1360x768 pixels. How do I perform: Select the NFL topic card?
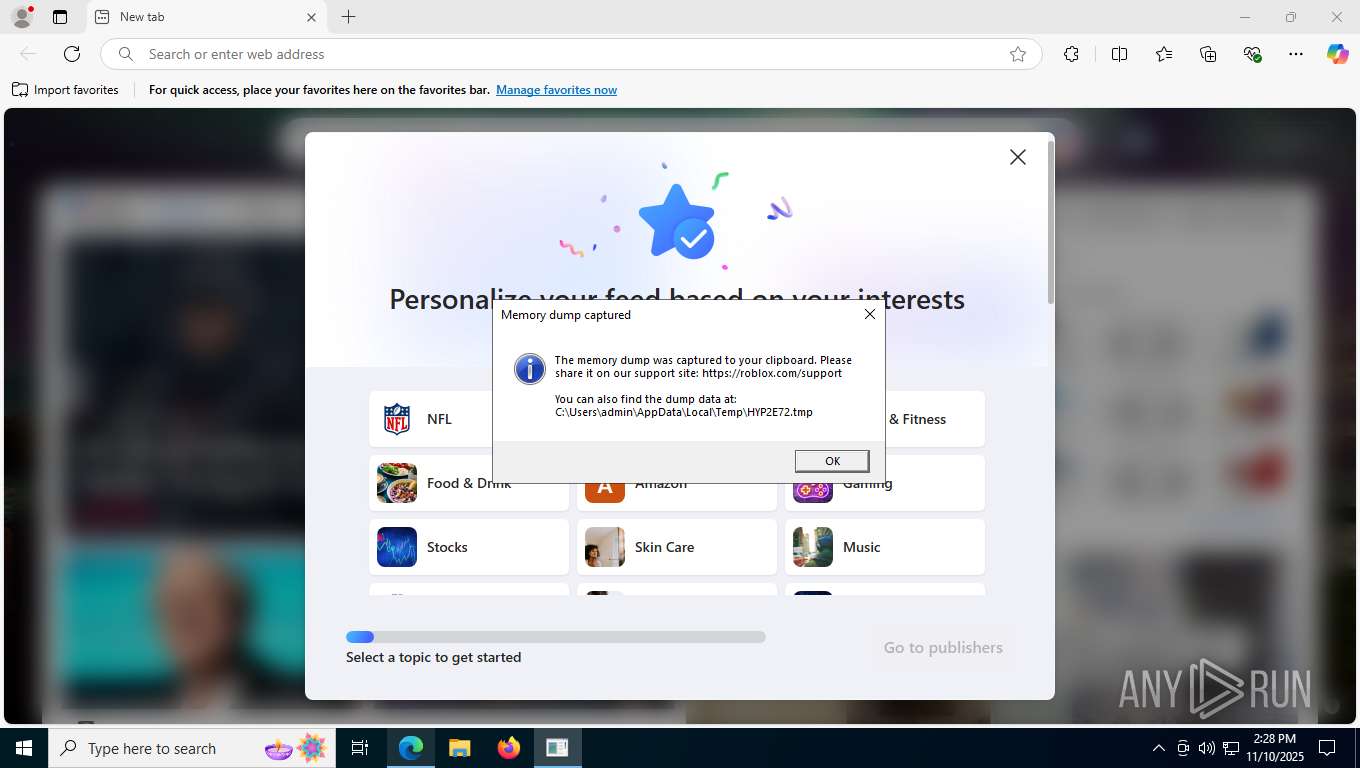431,419
